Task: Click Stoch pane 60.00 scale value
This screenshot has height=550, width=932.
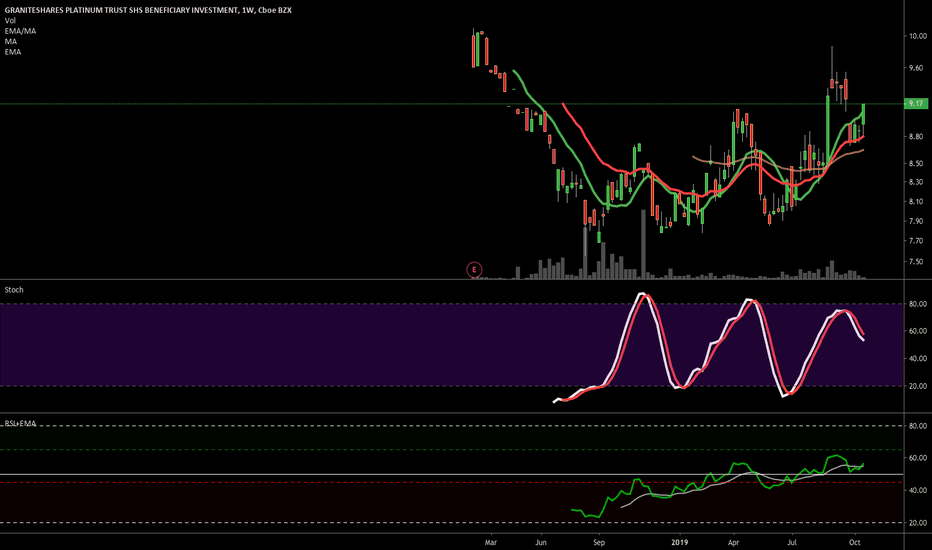Action: [917, 331]
